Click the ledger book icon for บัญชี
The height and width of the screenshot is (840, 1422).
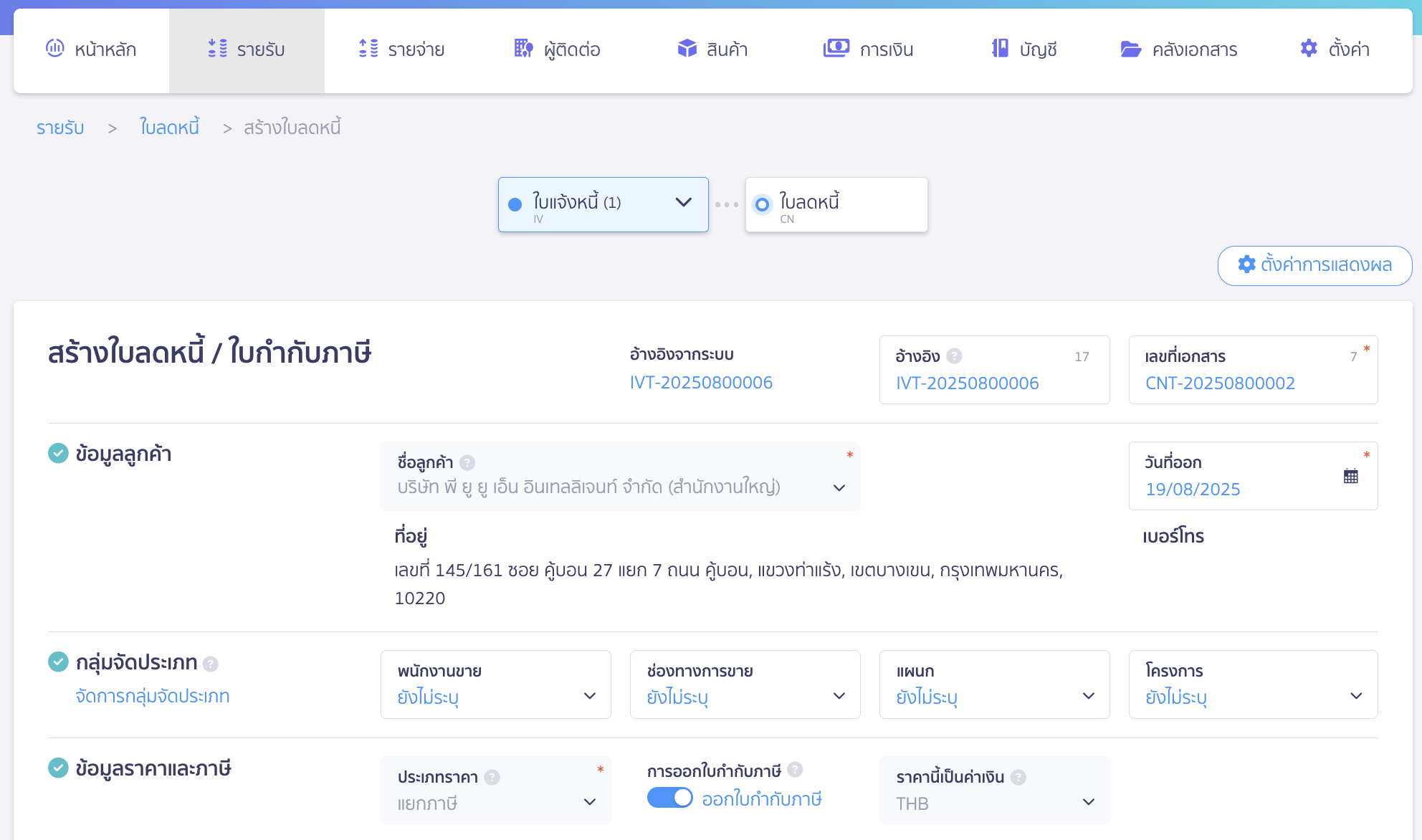(1000, 48)
